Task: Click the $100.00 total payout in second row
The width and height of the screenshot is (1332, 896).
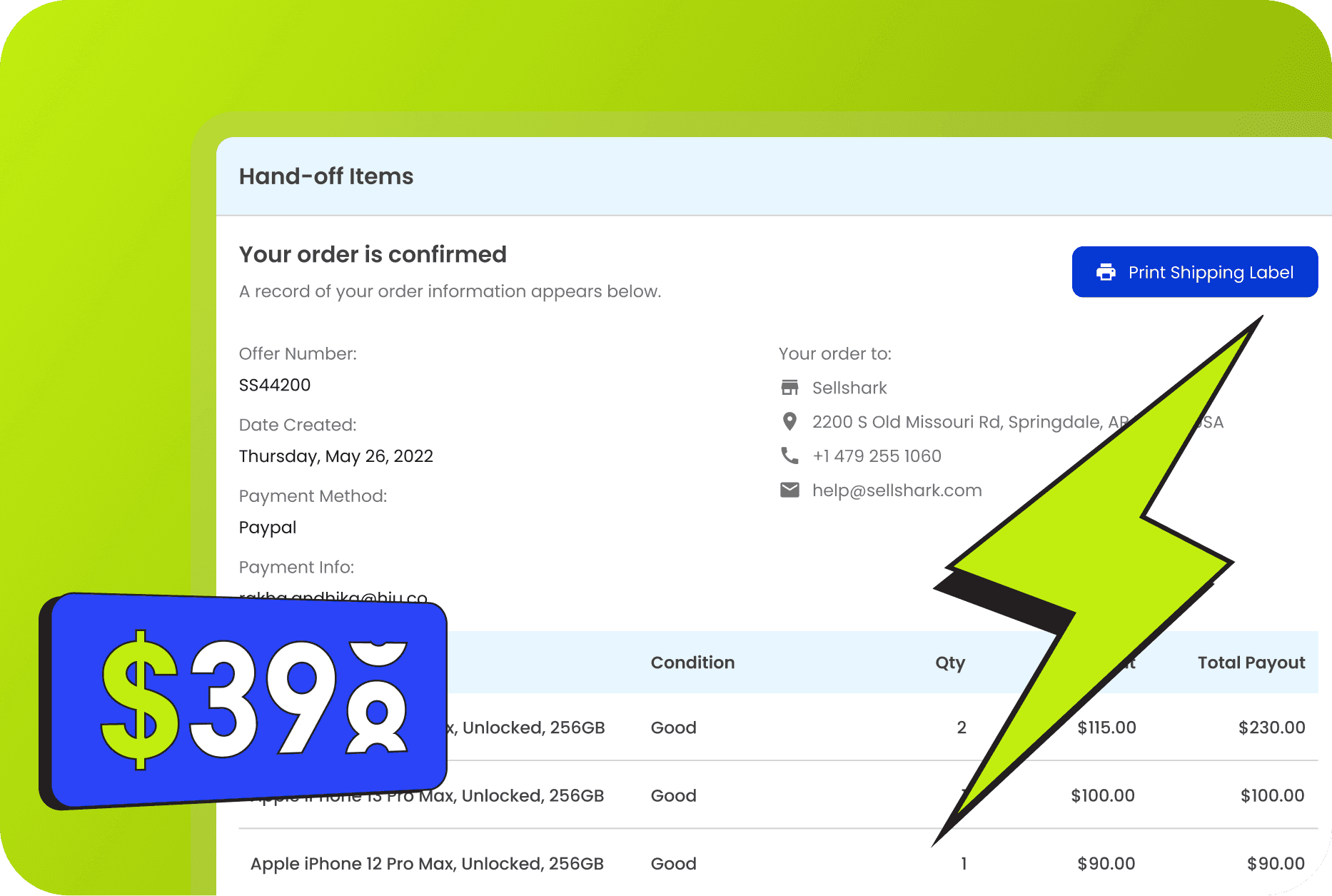Action: pos(1272,795)
